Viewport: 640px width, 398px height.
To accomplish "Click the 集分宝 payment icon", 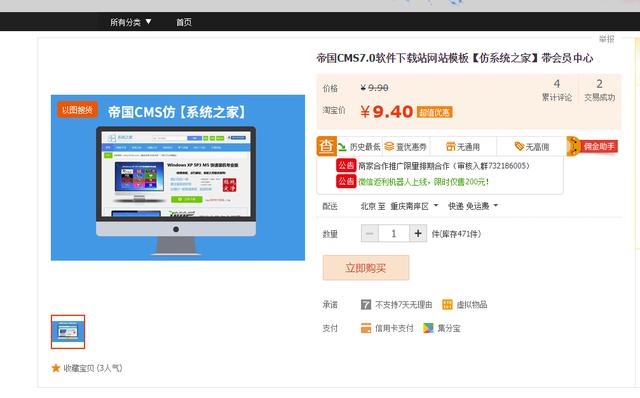I will tap(428, 328).
